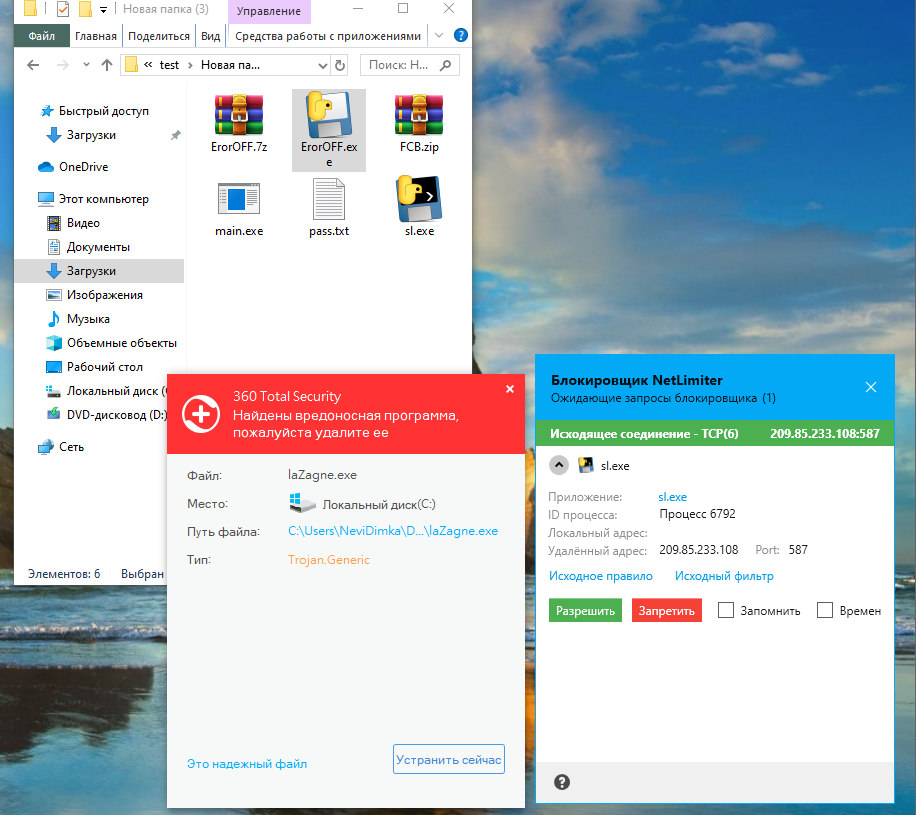This screenshot has height=815, width=916.
Task: Open Исходный фильтр link
Action: point(724,575)
